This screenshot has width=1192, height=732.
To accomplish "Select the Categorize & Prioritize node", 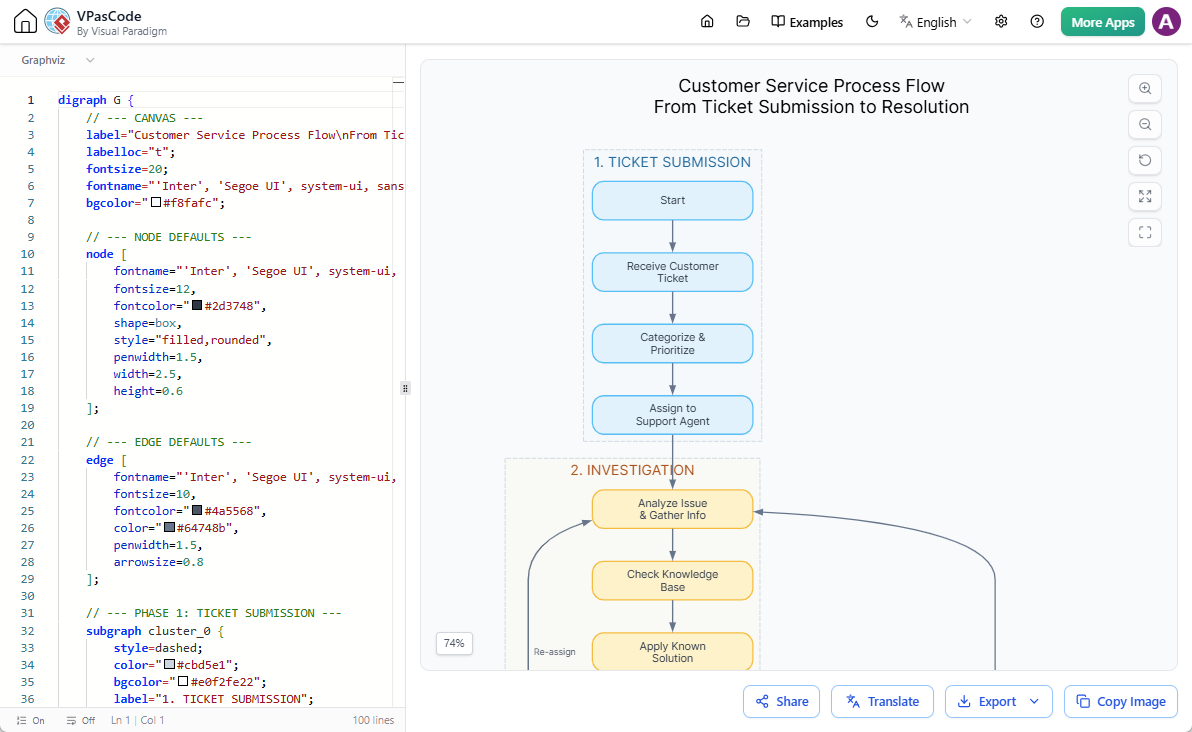I will tap(672, 344).
